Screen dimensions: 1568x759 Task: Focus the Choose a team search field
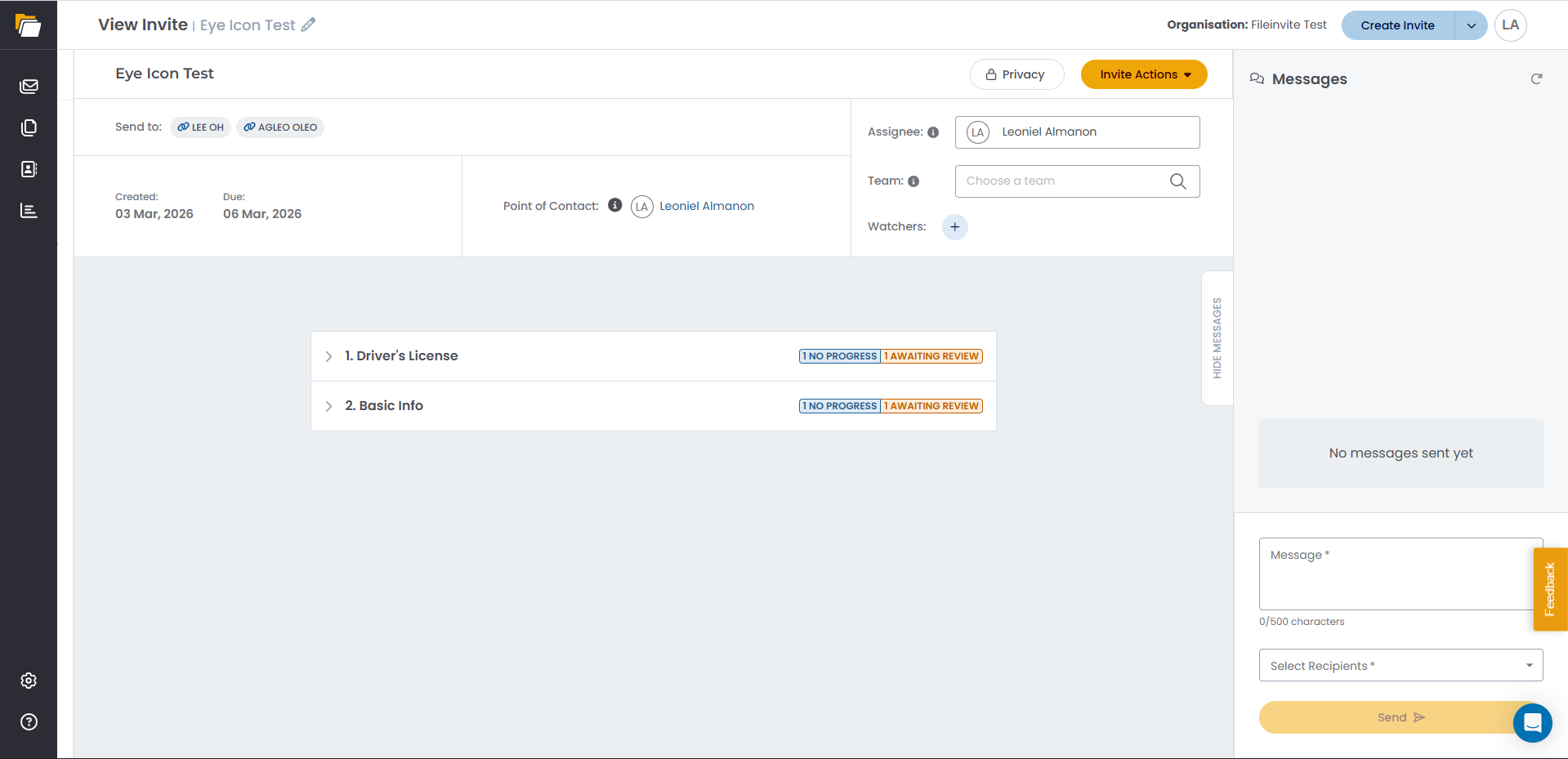[x=1077, y=181]
